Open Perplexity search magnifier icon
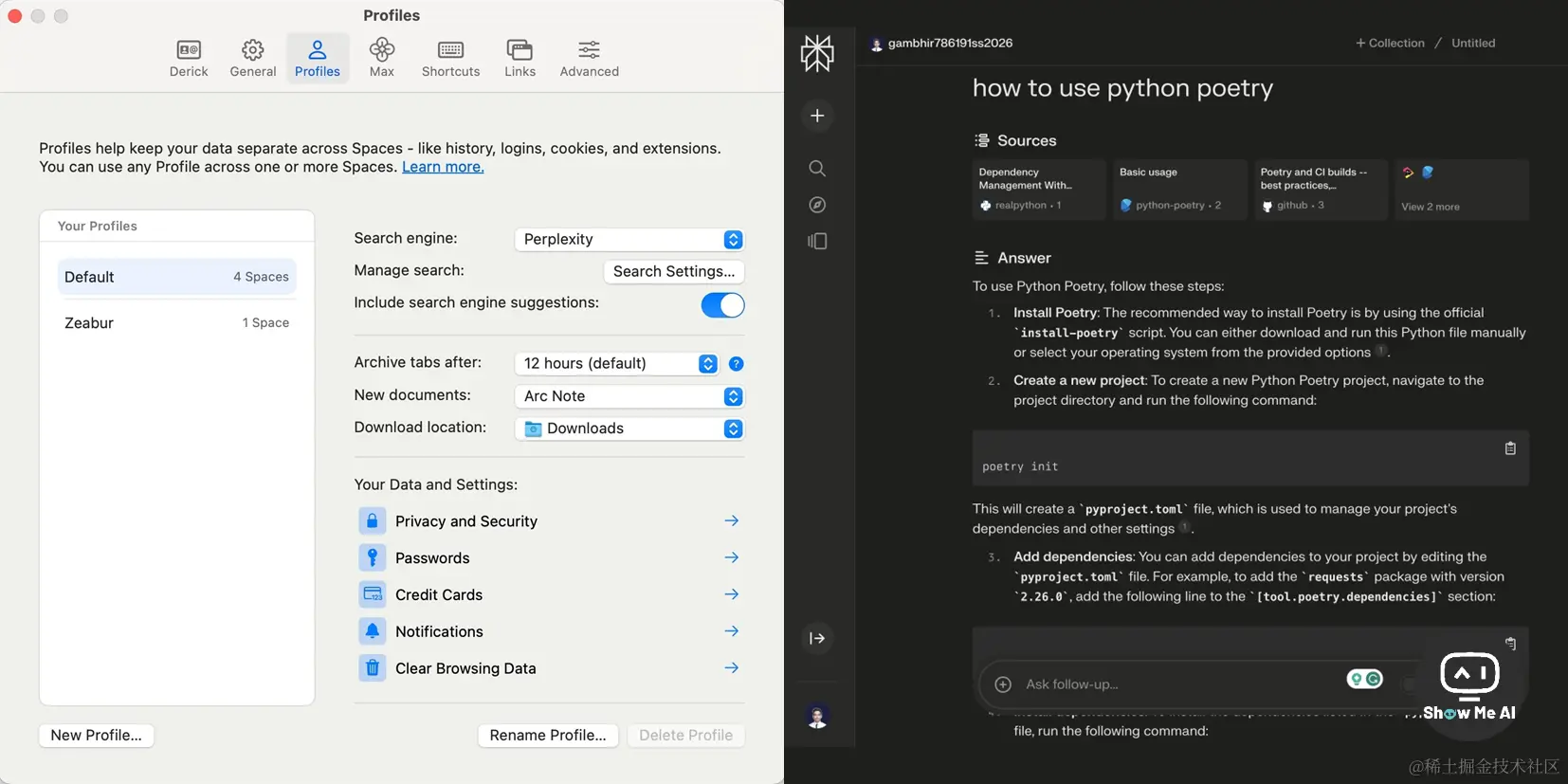The width and height of the screenshot is (1568, 784). [817, 169]
